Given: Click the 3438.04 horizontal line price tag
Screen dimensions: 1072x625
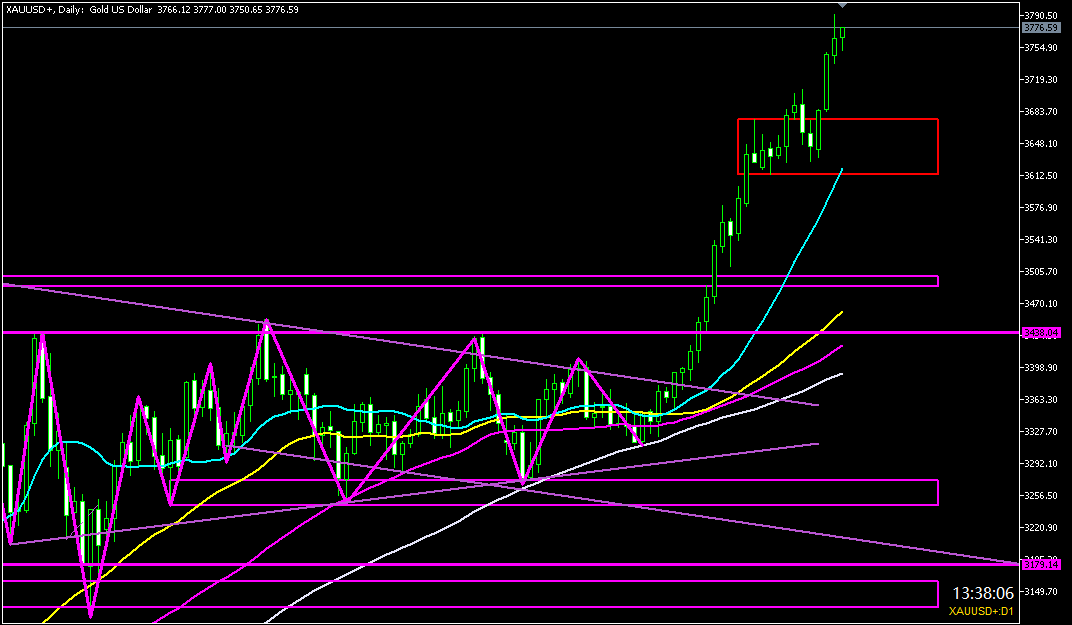Looking at the screenshot, I should pyautogui.click(x=1041, y=332).
